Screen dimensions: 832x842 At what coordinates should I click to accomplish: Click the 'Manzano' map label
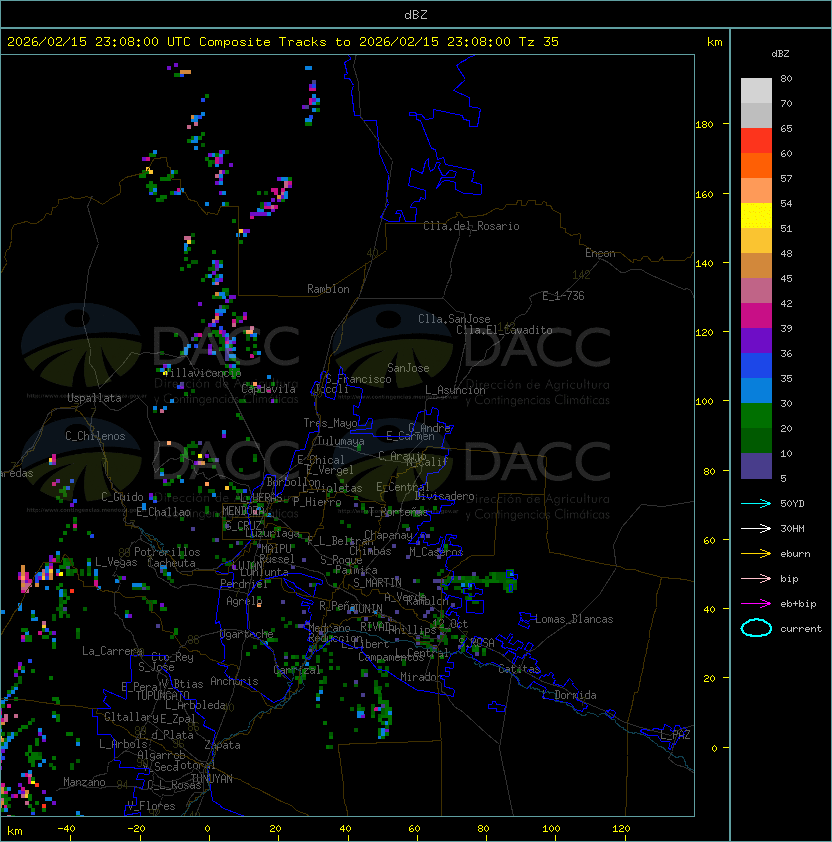[84, 782]
